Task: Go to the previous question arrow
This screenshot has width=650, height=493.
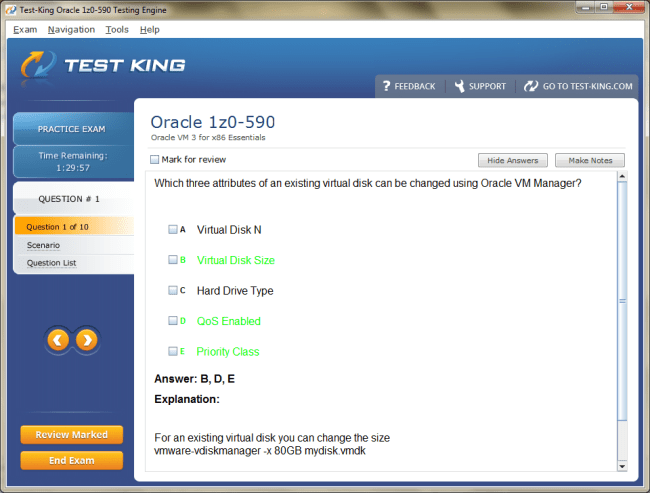Action: tap(58, 340)
